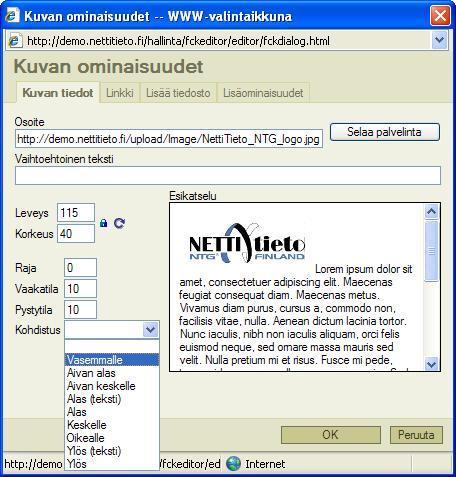Click the Vaakatila field
456x477 pixels.
(80, 289)
